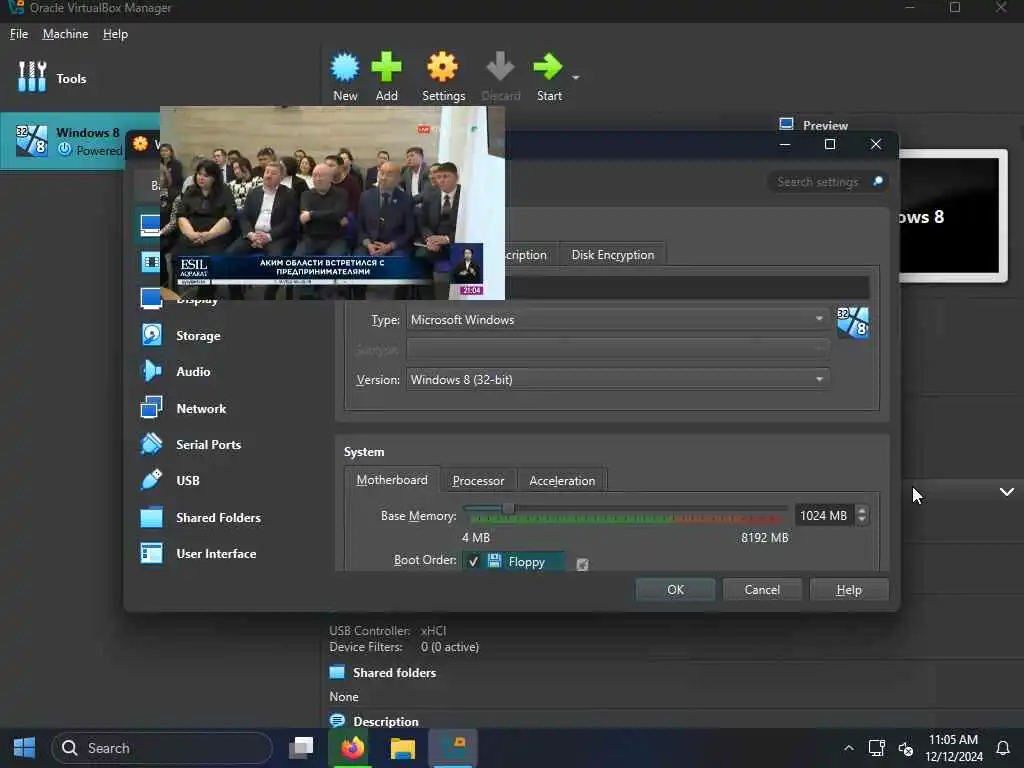Select the Windows 8 virtual machine entry
This screenshot has height=768, width=1024.
tap(80, 141)
